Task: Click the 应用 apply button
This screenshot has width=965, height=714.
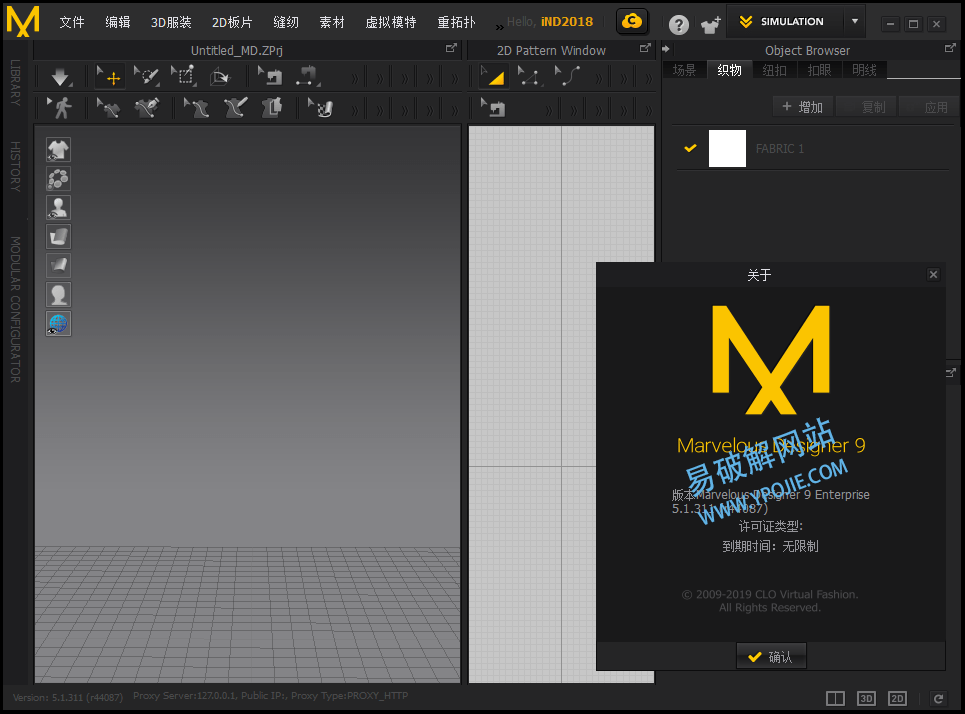Action: click(930, 107)
